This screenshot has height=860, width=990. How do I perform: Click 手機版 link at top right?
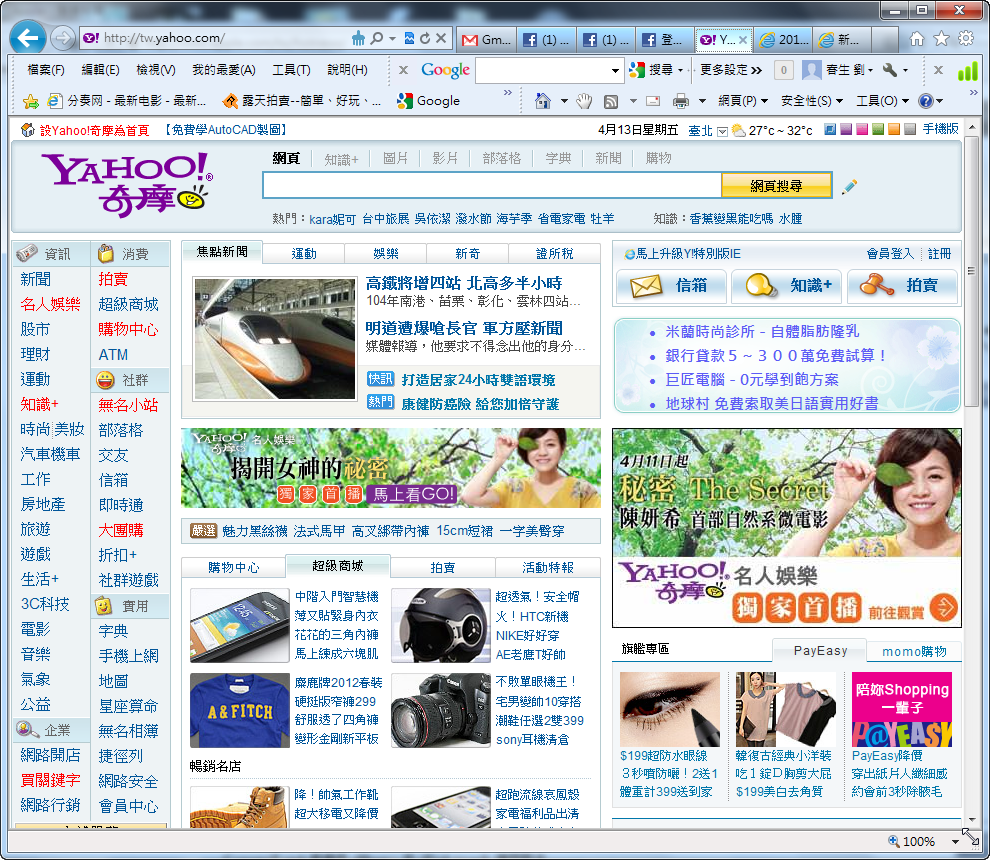point(940,129)
